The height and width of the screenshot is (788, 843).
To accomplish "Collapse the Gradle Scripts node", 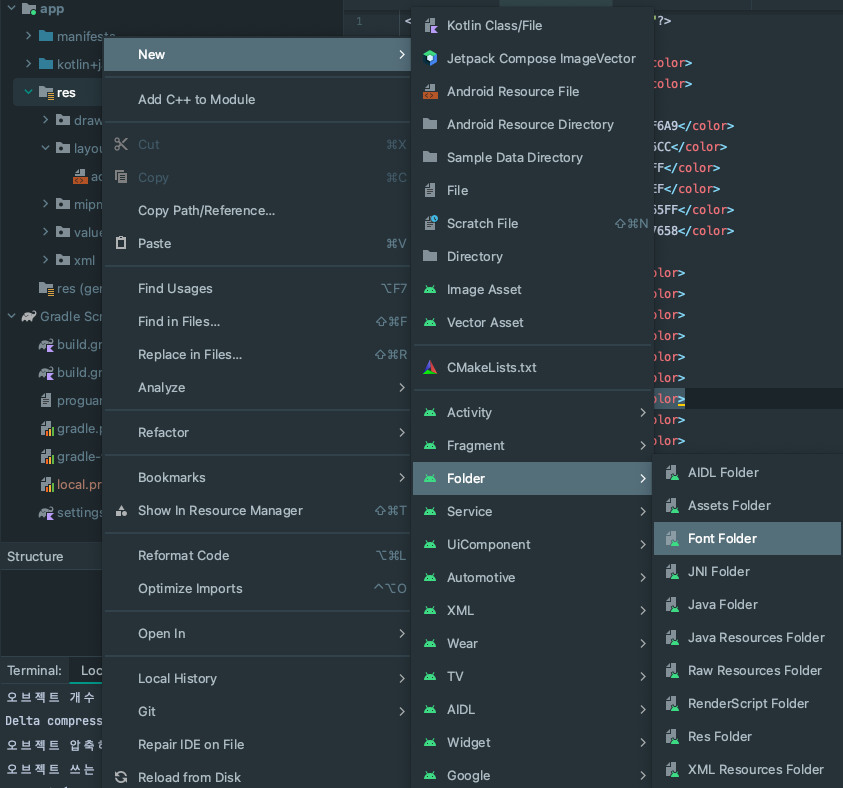I will [11, 316].
